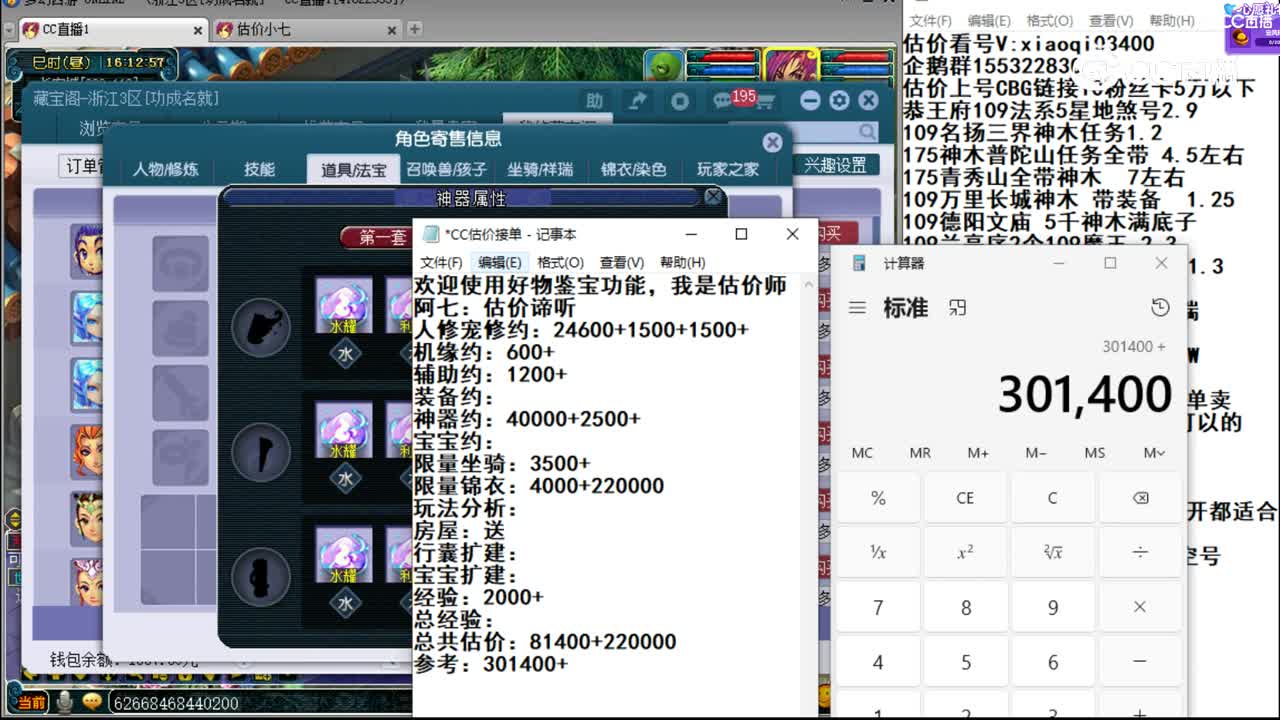Click the line 总共估价：81400+220000 in notepad

545,642
